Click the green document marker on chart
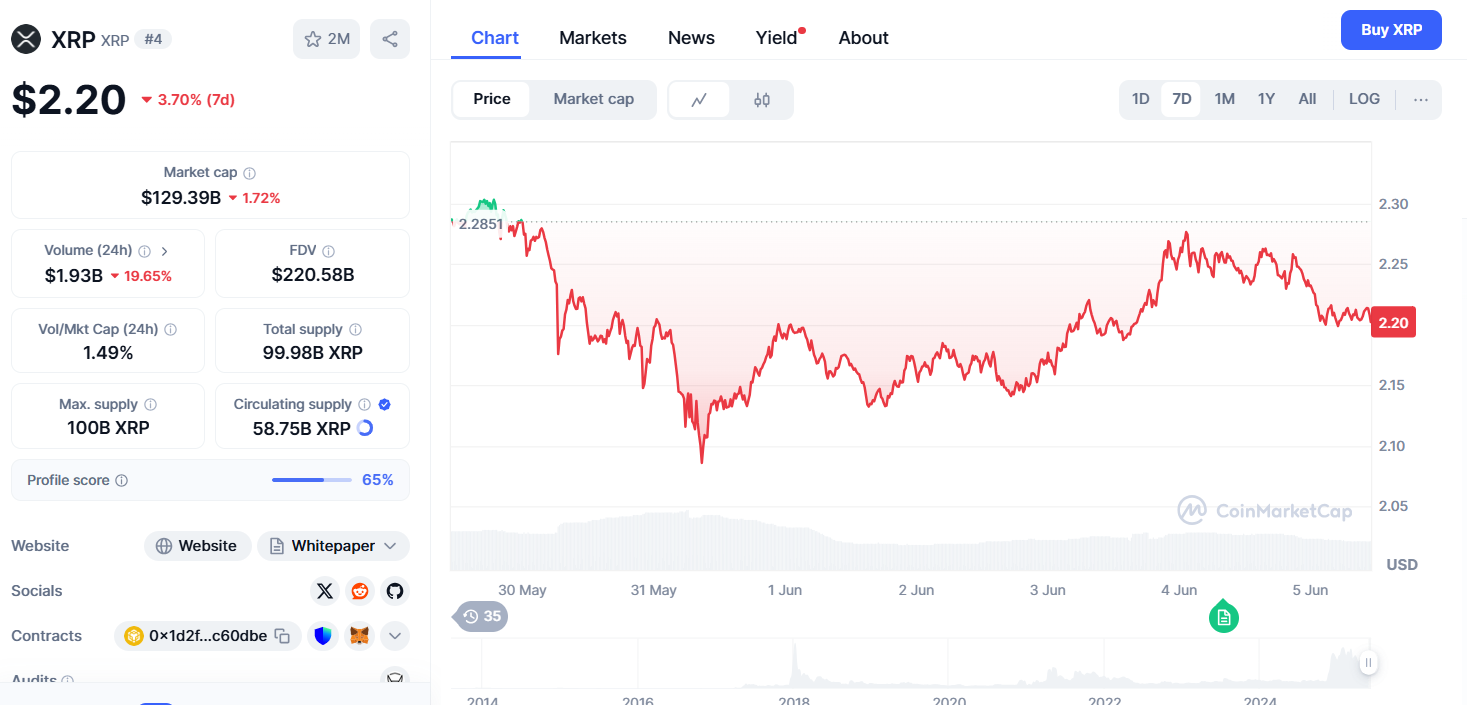Image resolution: width=1467 pixels, height=705 pixels. [x=1223, y=618]
